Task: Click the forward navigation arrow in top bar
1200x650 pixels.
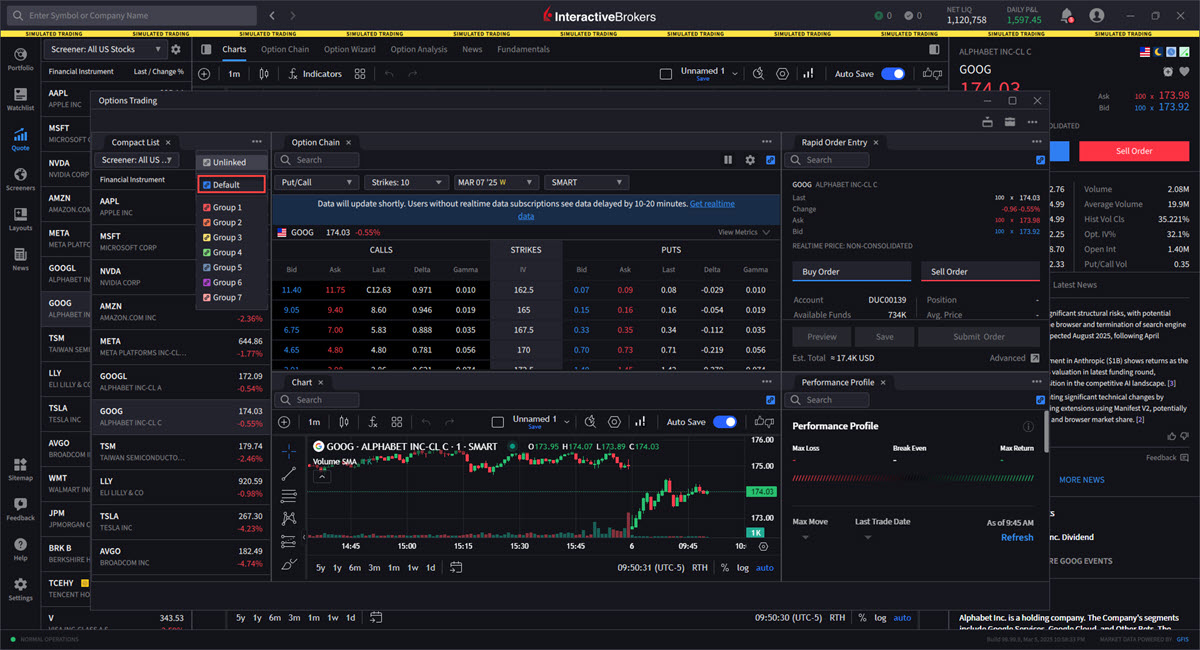Action: 294,16
